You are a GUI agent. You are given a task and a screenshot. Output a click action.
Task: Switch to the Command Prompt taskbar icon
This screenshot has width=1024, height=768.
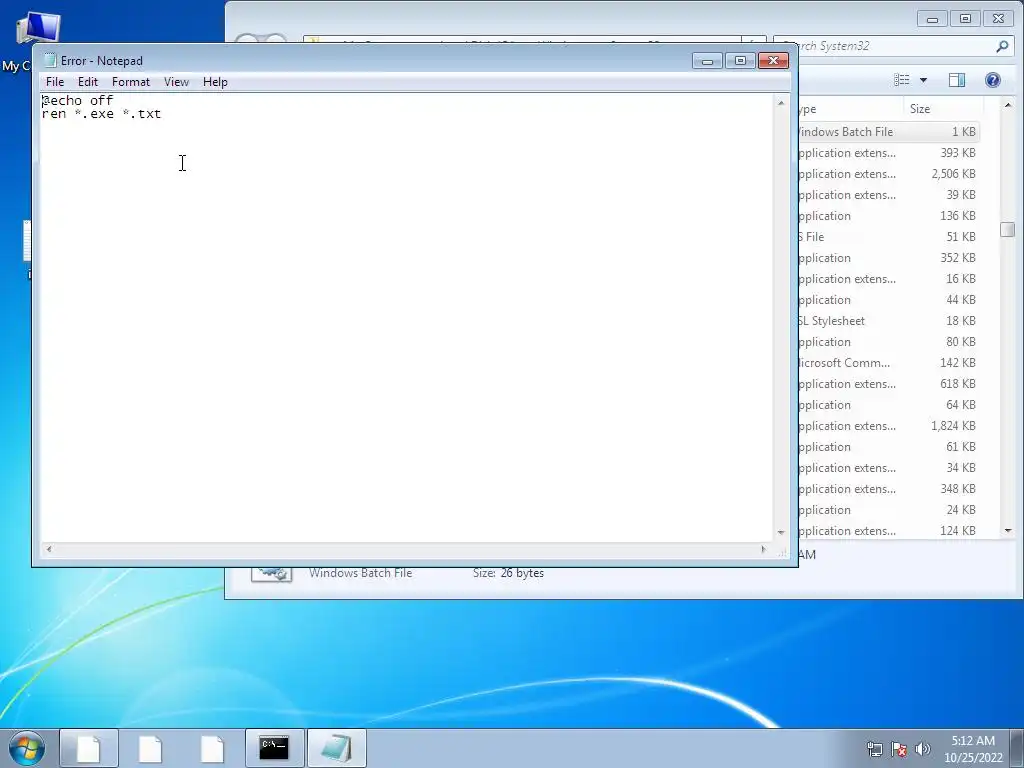(274, 748)
